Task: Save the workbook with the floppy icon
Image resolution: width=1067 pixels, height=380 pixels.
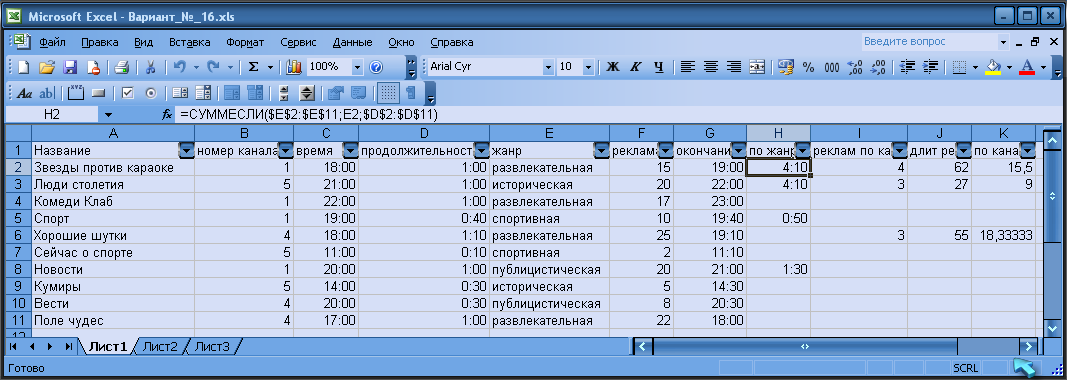Action: tap(70, 67)
